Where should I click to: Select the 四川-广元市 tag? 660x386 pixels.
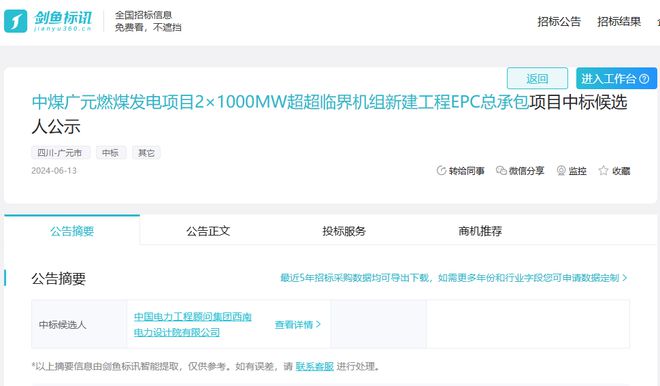pyautogui.click(x=60, y=152)
